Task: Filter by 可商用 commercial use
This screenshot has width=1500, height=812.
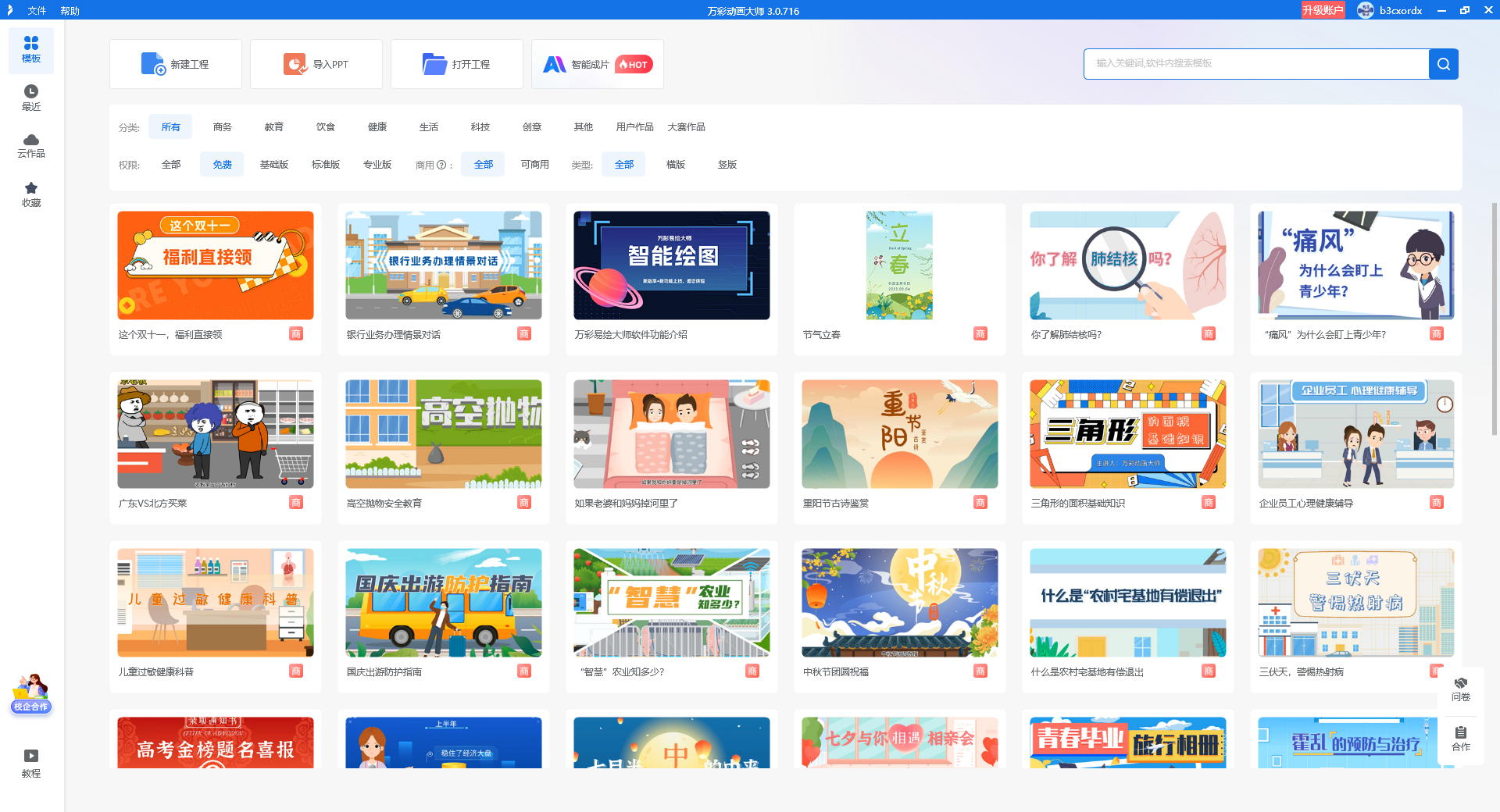Action: click(x=535, y=165)
